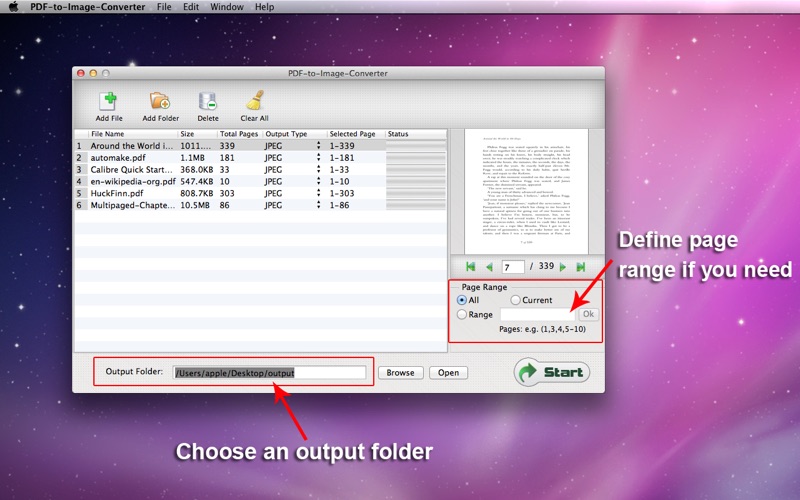Jump to last preview page

point(581,267)
